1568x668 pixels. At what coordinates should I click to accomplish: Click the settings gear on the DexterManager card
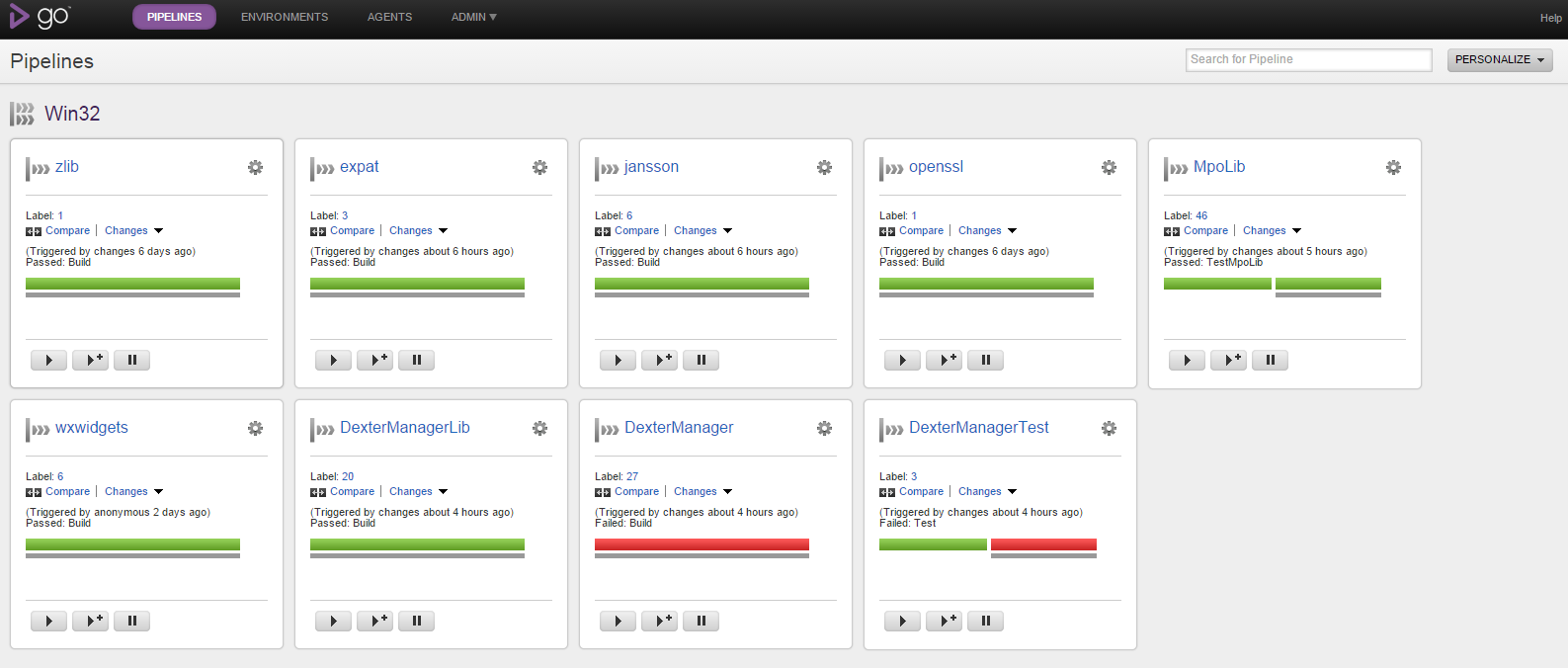pos(824,429)
